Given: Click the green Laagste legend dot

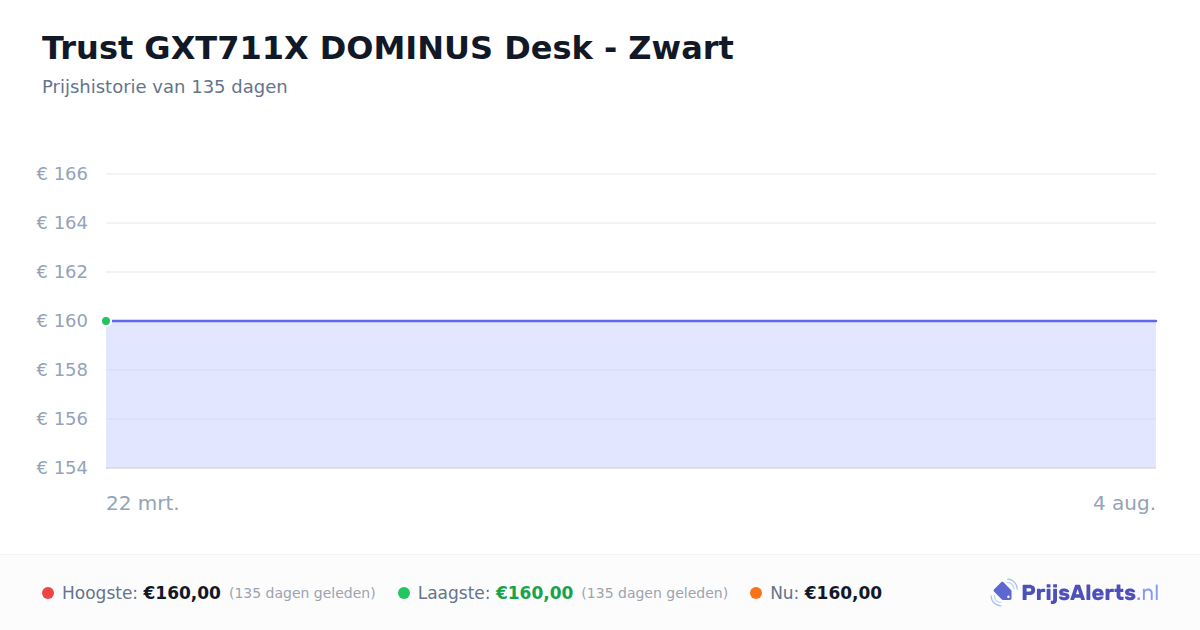Looking at the screenshot, I should point(404,593).
